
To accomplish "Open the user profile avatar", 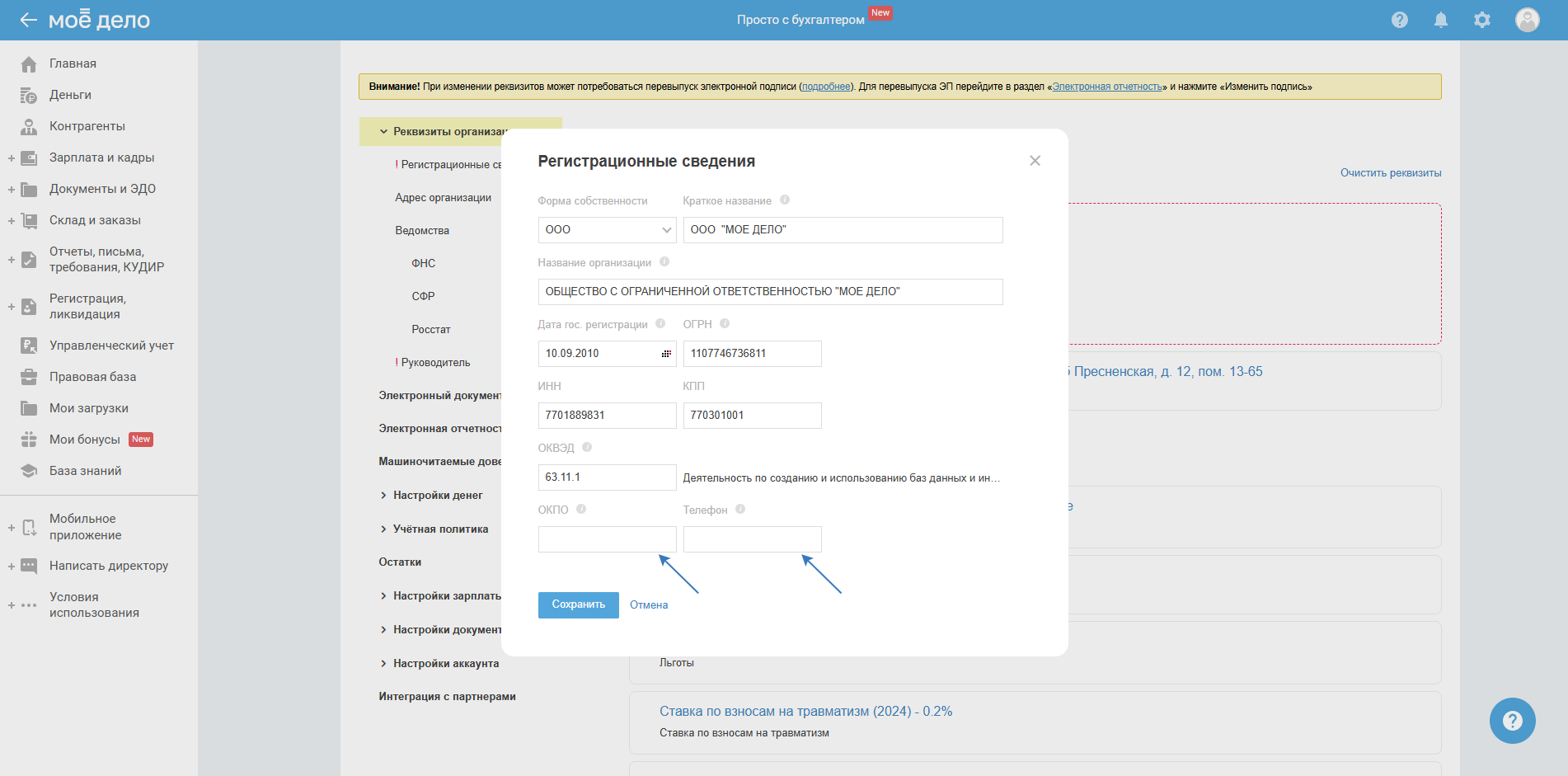I will coord(1528,20).
